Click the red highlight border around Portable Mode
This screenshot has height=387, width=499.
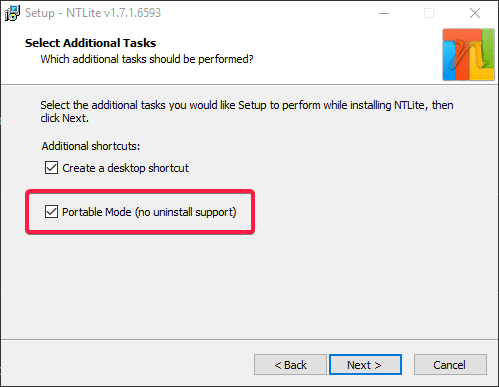pyautogui.click(x=140, y=191)
